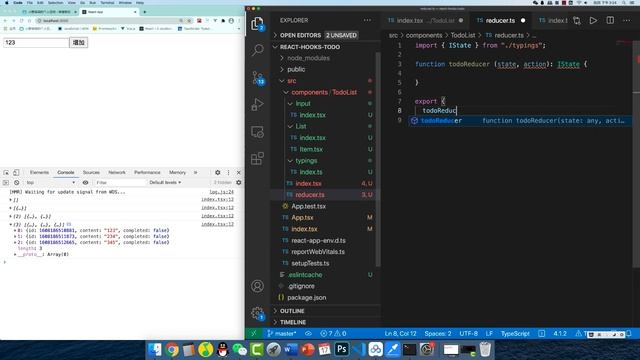The width and height of the screenshot is (640, 360).
Task: Collapse REACT-HOOKS-TODO project root
Action: point(324,47)
